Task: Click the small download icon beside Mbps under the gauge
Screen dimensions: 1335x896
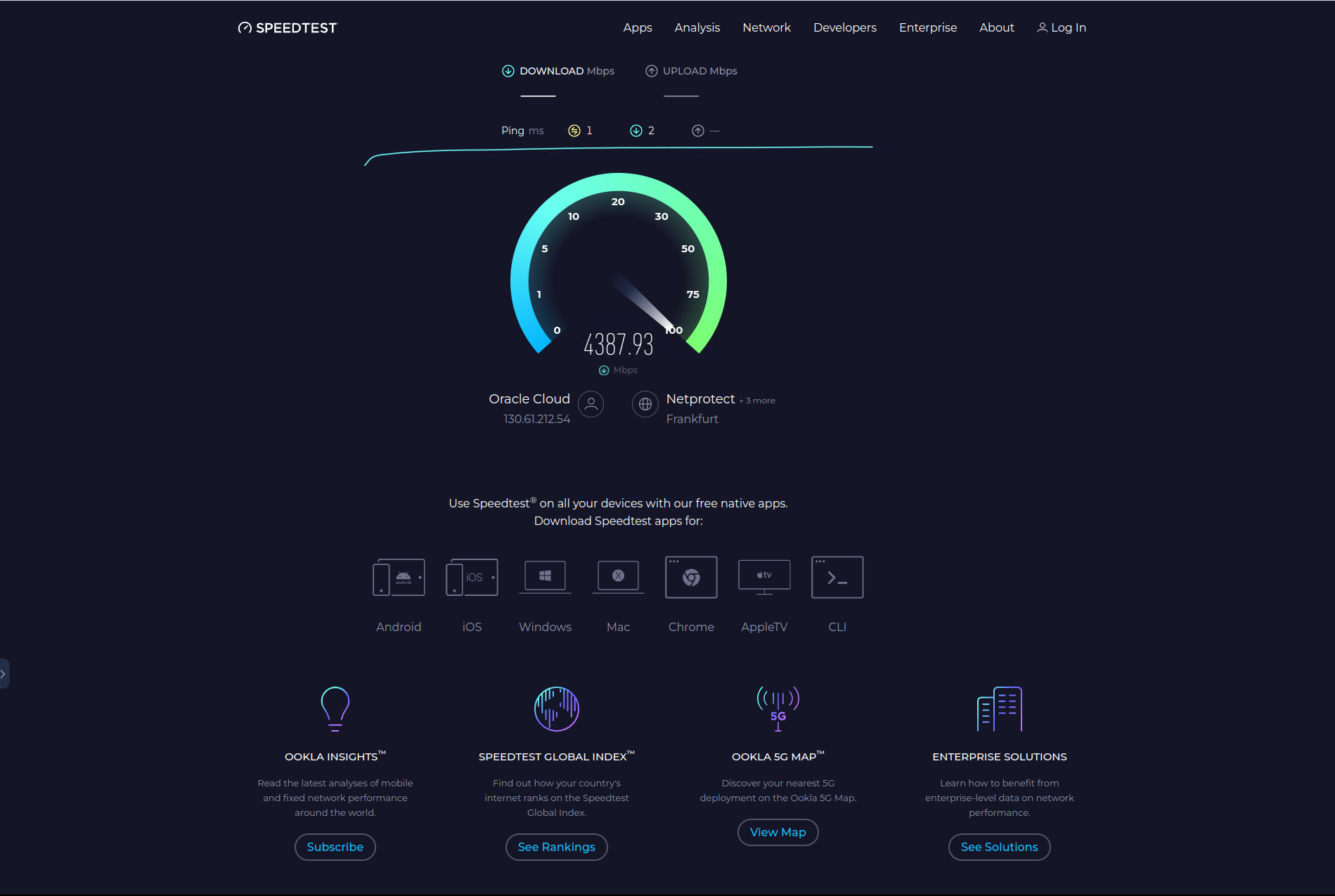Action: tap(604, 370)
